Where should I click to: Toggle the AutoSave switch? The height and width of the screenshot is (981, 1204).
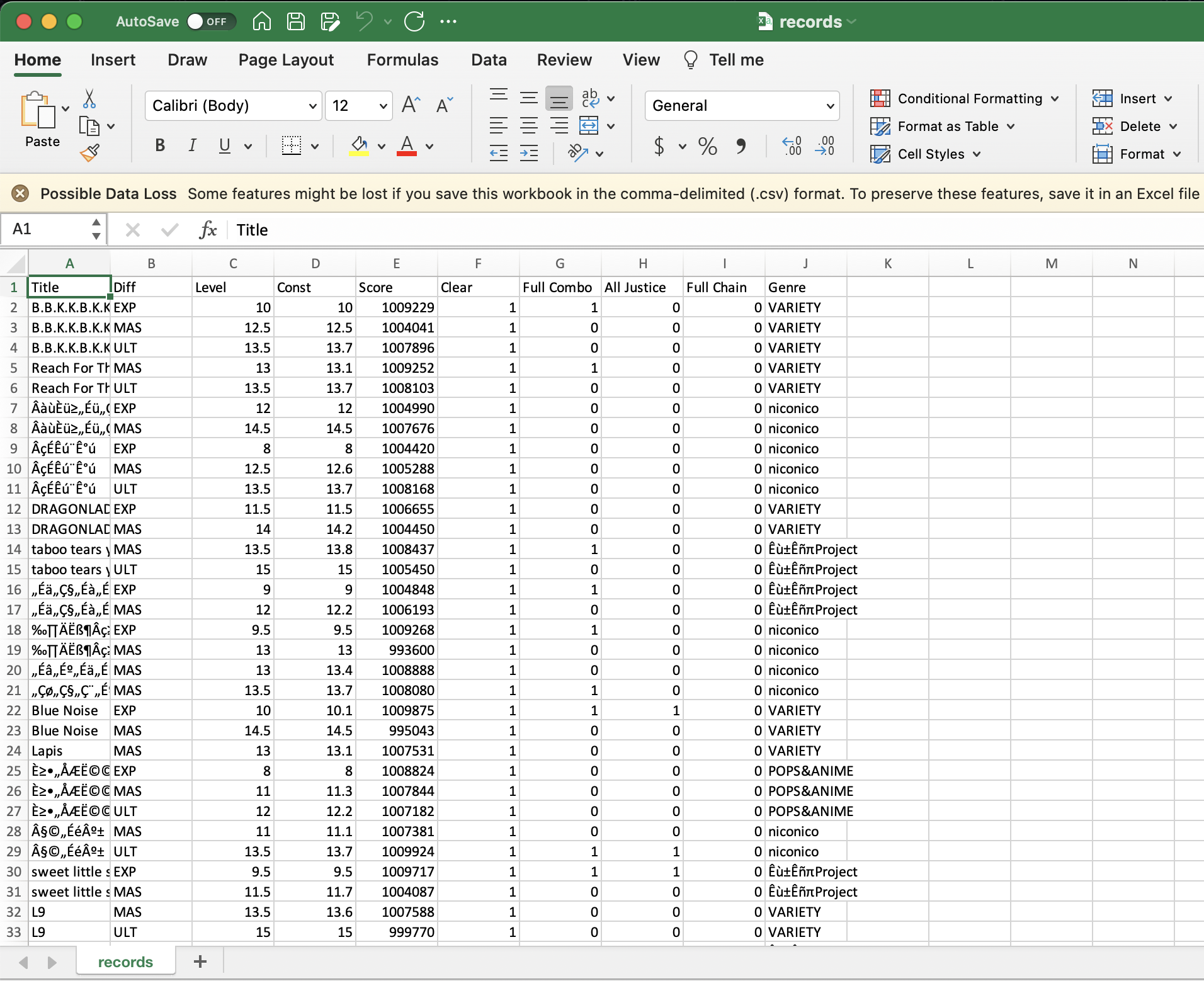click(x=211, y=21)
